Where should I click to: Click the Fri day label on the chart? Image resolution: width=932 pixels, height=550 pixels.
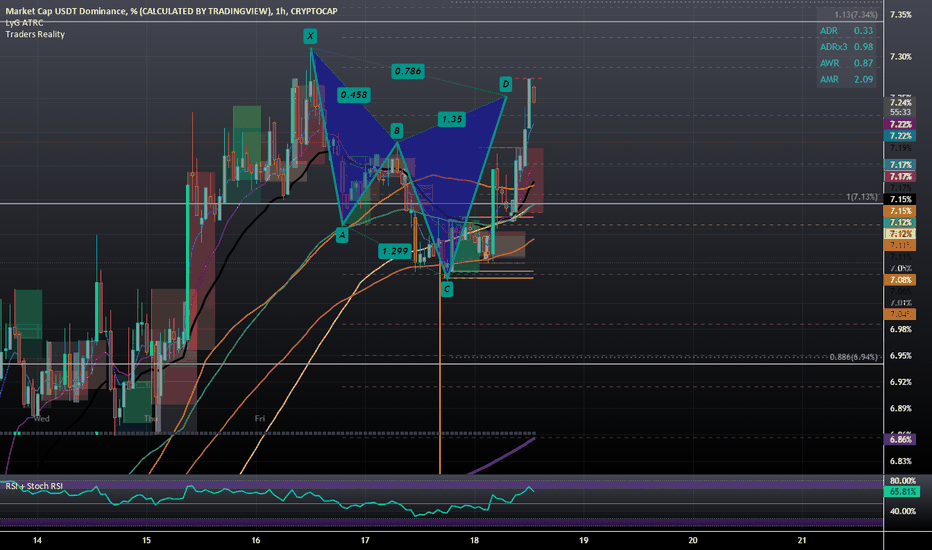tap(260, 419)
